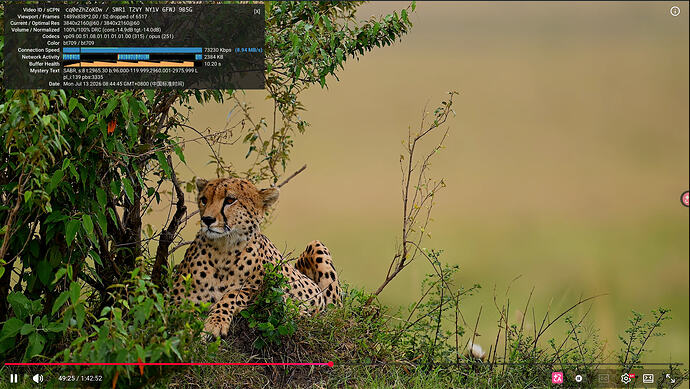690x389 pixels.
Task: Click the Viewport / Frames value
Action: pos(105,17)
